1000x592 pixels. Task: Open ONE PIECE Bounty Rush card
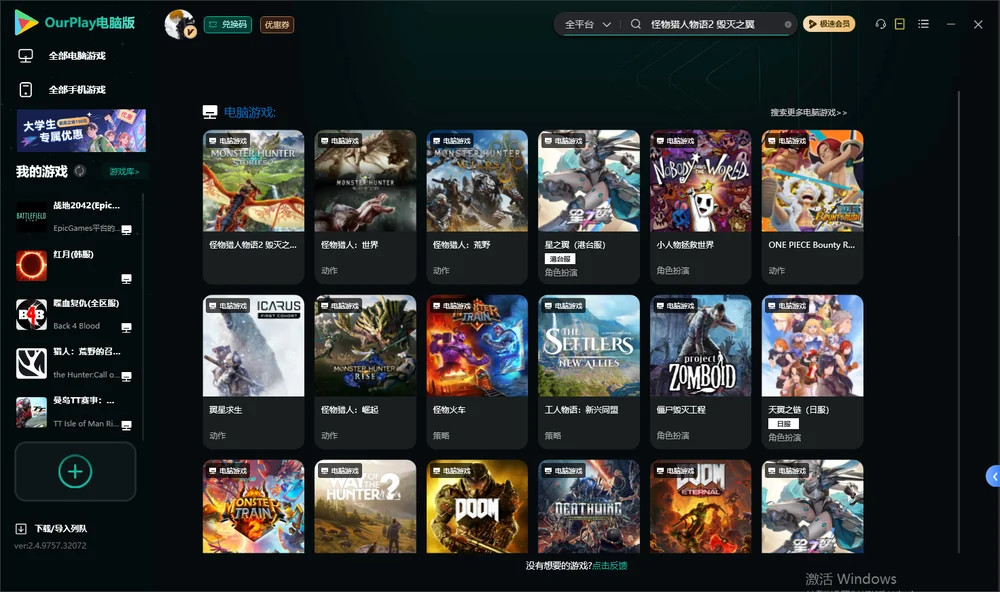point(812,207)
